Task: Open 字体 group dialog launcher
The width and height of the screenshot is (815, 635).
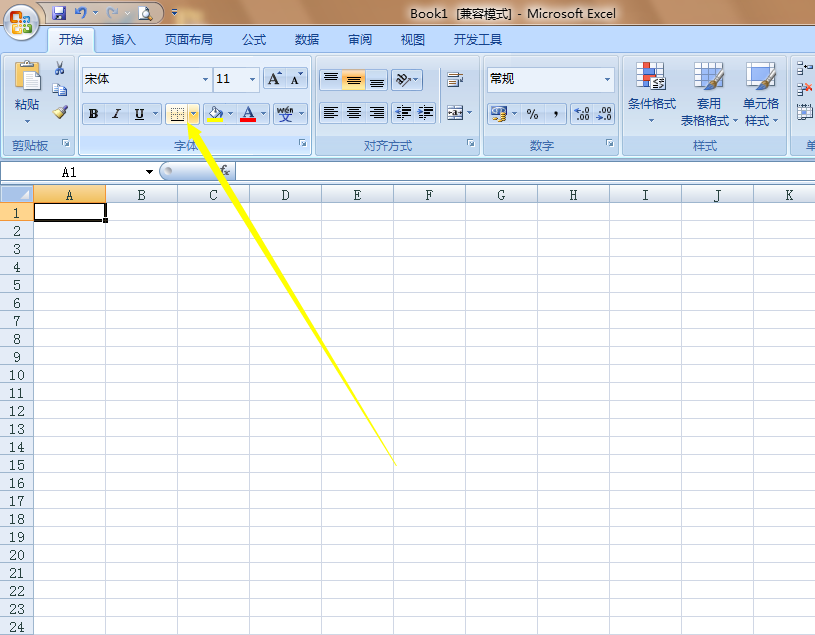Action: pyautogui.click(x=303, y=143)
